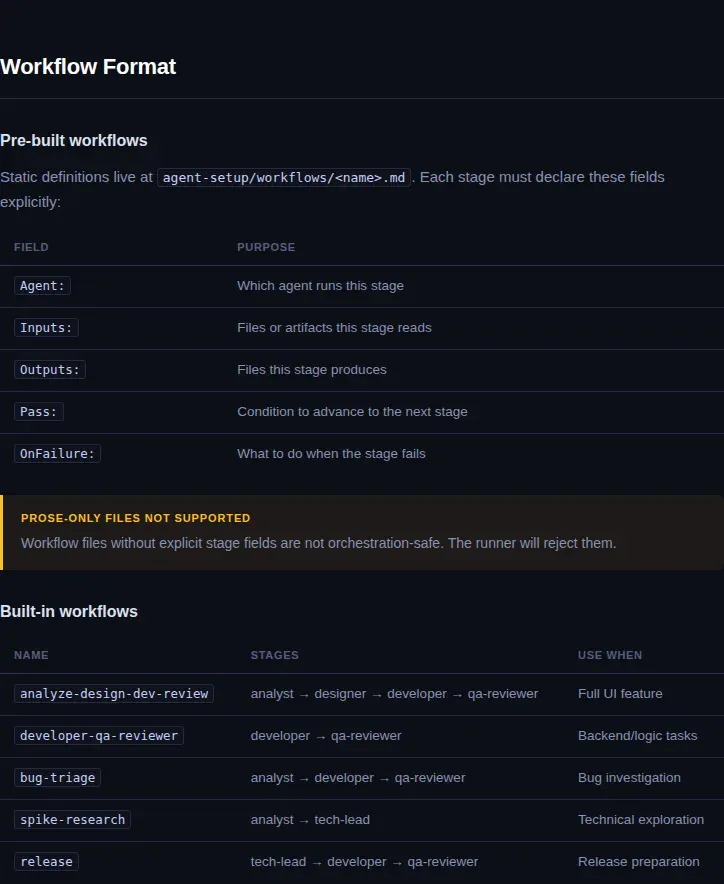Click the 'Built-in workflows' subheading
Viewport: 724px width, 884px height.
pos(69,612)
